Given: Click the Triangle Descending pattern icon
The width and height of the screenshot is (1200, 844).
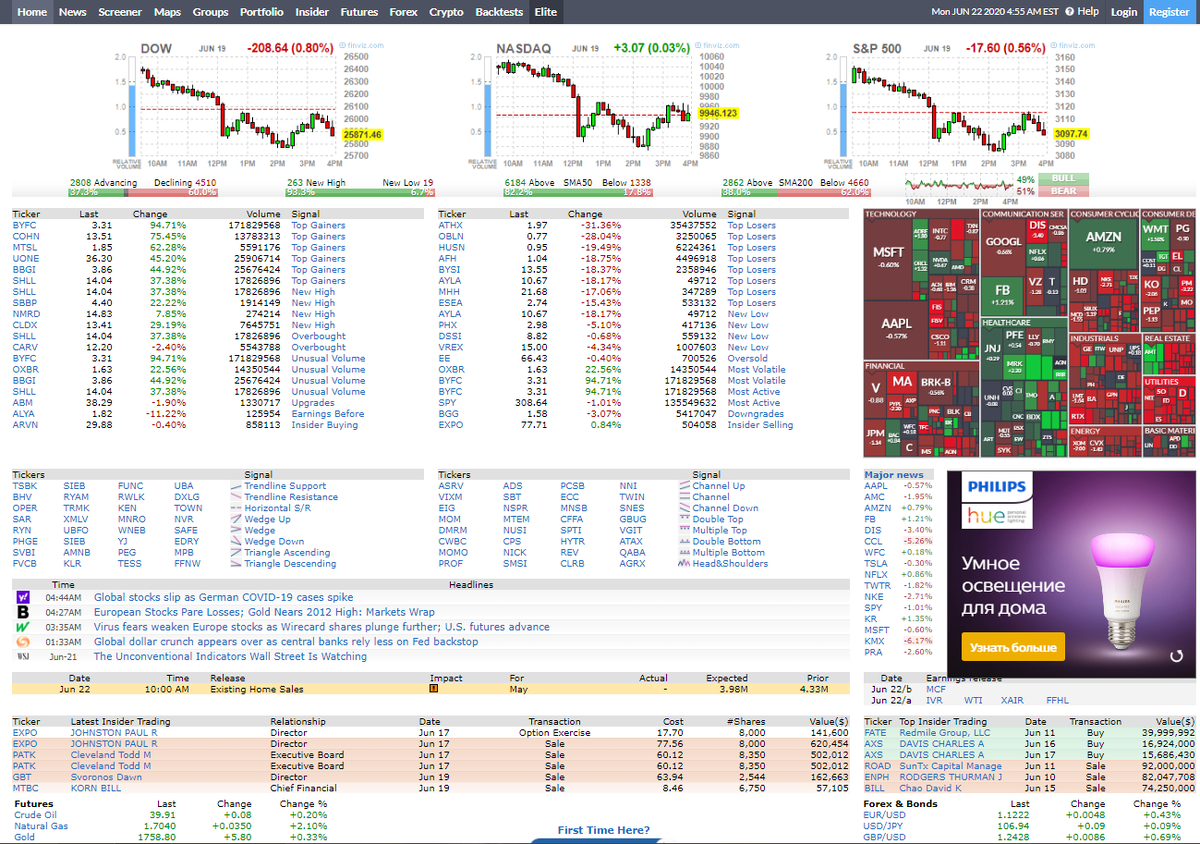Looking at the screenshot, I should (236, 563).
